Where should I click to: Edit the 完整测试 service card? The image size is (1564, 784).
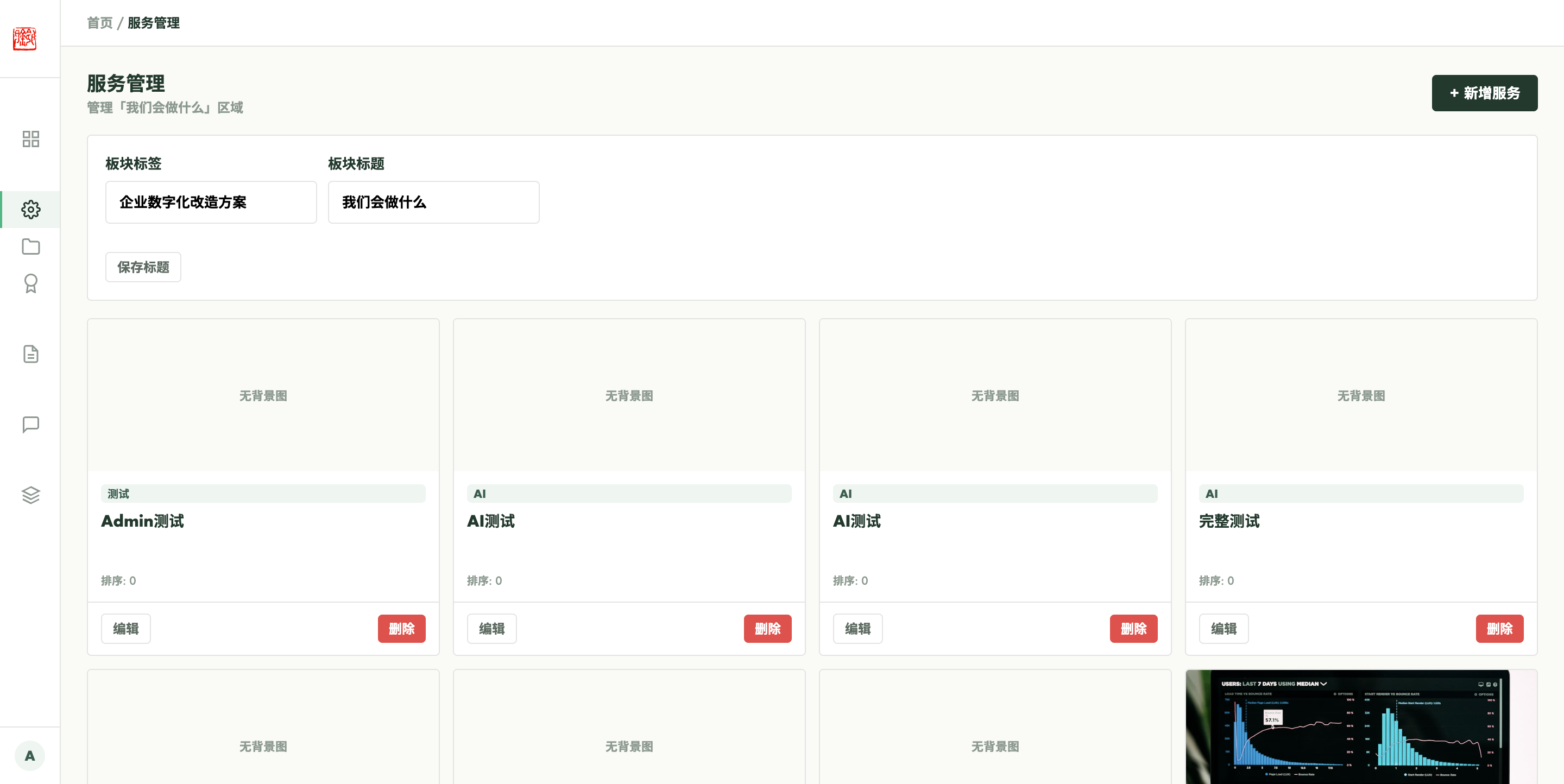pos(1224,629)
